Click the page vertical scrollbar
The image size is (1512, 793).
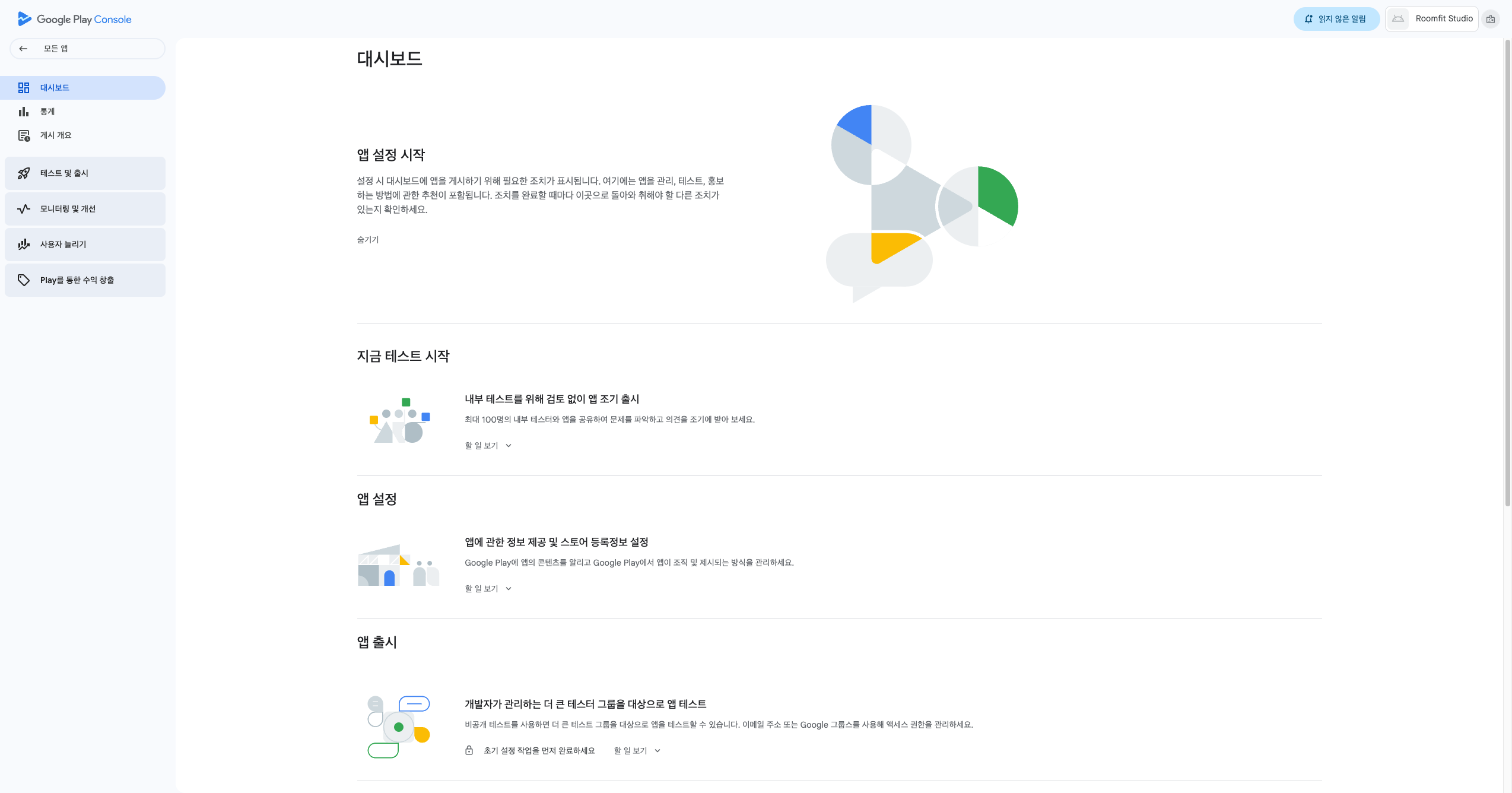[1507, 273]
